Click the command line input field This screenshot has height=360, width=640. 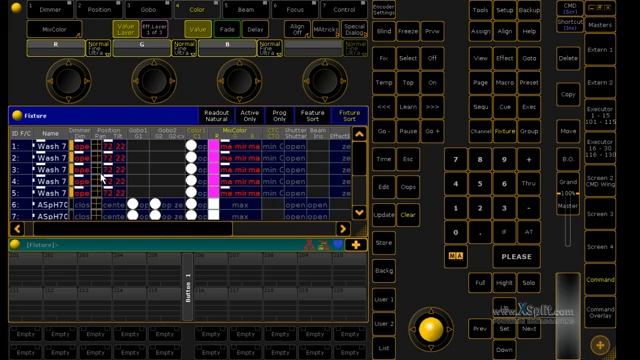click(163, 245)
